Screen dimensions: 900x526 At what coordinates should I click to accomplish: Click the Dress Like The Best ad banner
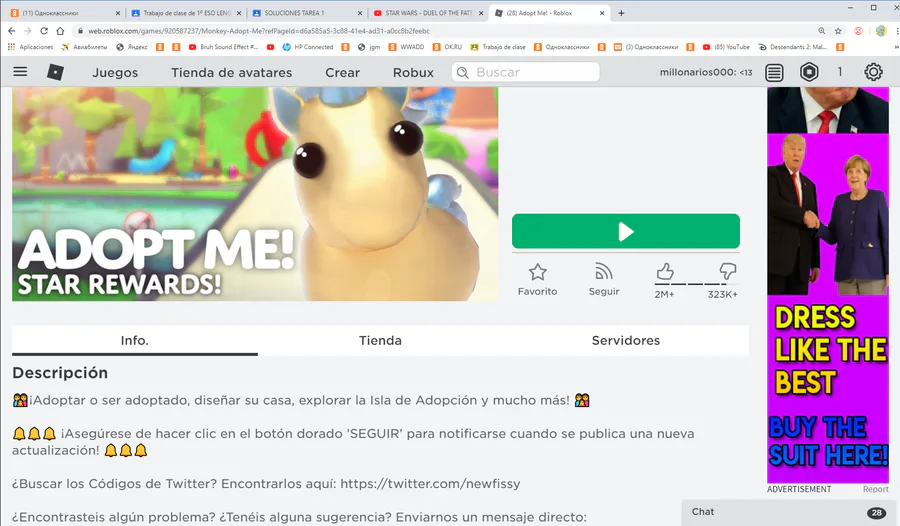tap(828, 285)
